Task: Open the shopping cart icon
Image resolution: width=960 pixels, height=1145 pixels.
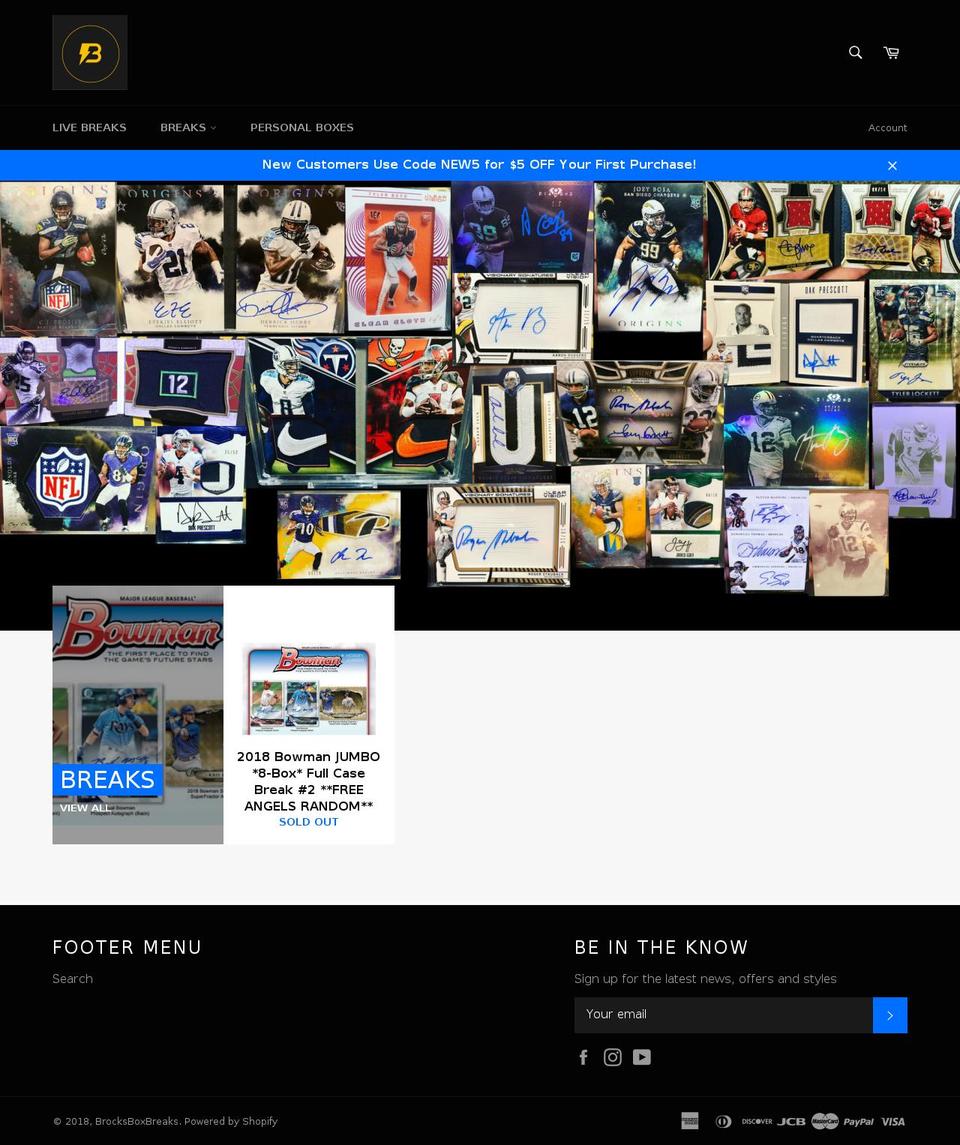Action: click(891, 53)
